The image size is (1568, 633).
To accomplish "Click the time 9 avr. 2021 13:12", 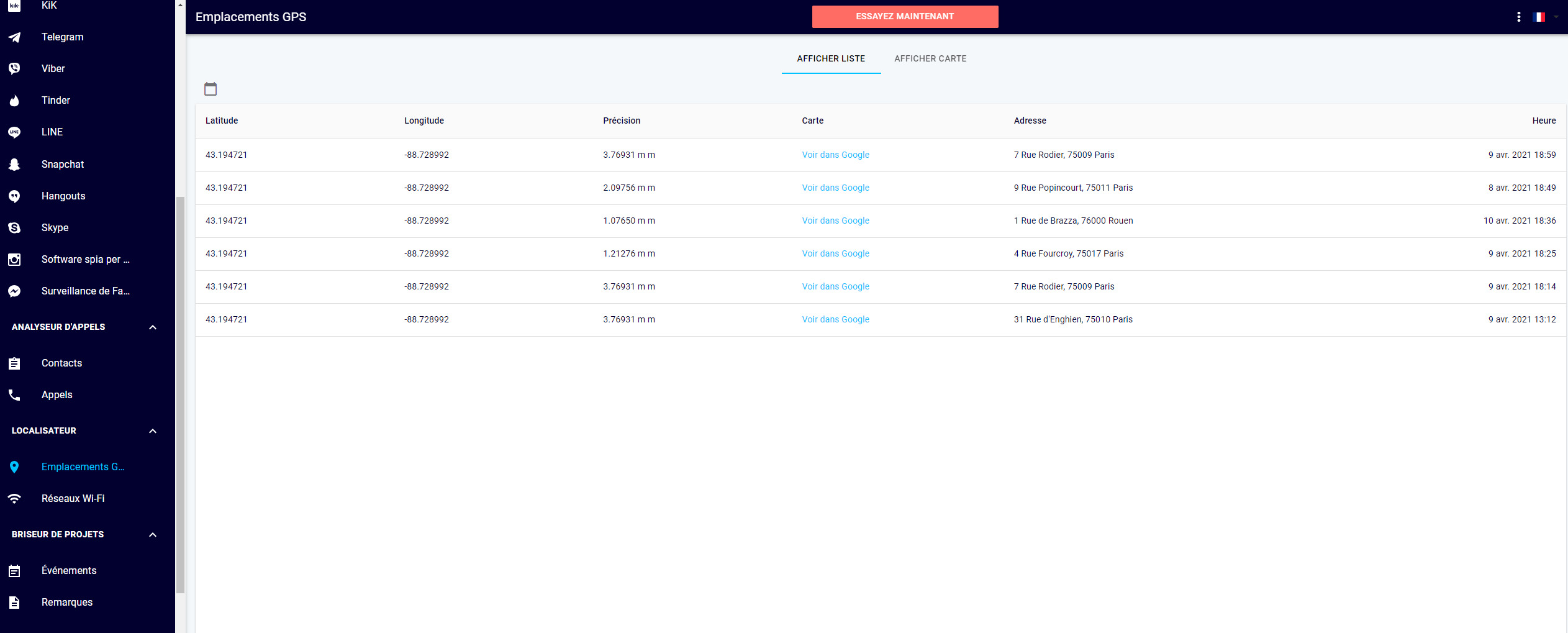I will click(x=1522, y=320).
